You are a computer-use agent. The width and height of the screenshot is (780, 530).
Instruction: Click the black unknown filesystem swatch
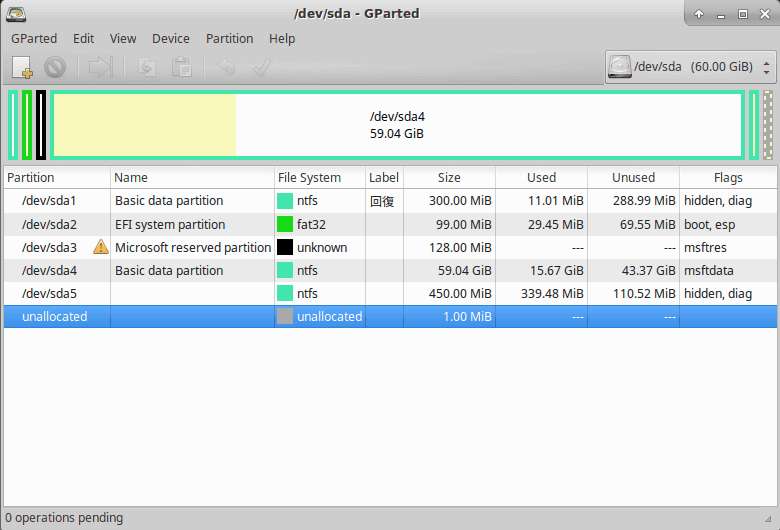285,247
